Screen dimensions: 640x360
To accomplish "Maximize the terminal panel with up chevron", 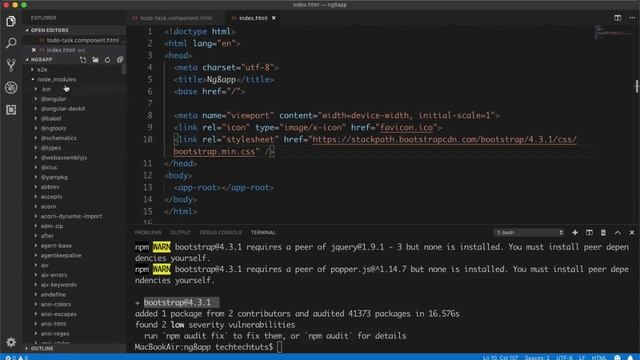I will point(618,233).
